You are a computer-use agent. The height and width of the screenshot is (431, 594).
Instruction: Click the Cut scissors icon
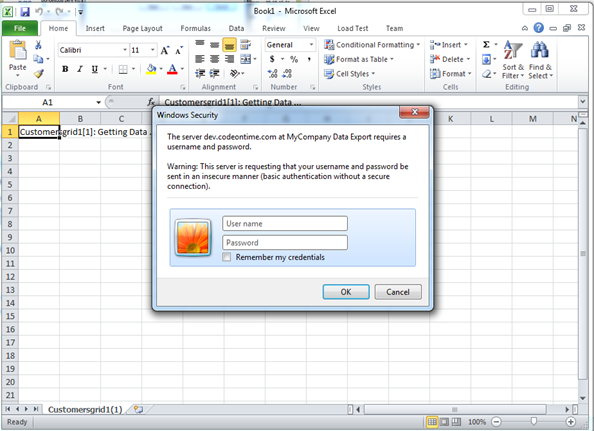tap(38, 45)
